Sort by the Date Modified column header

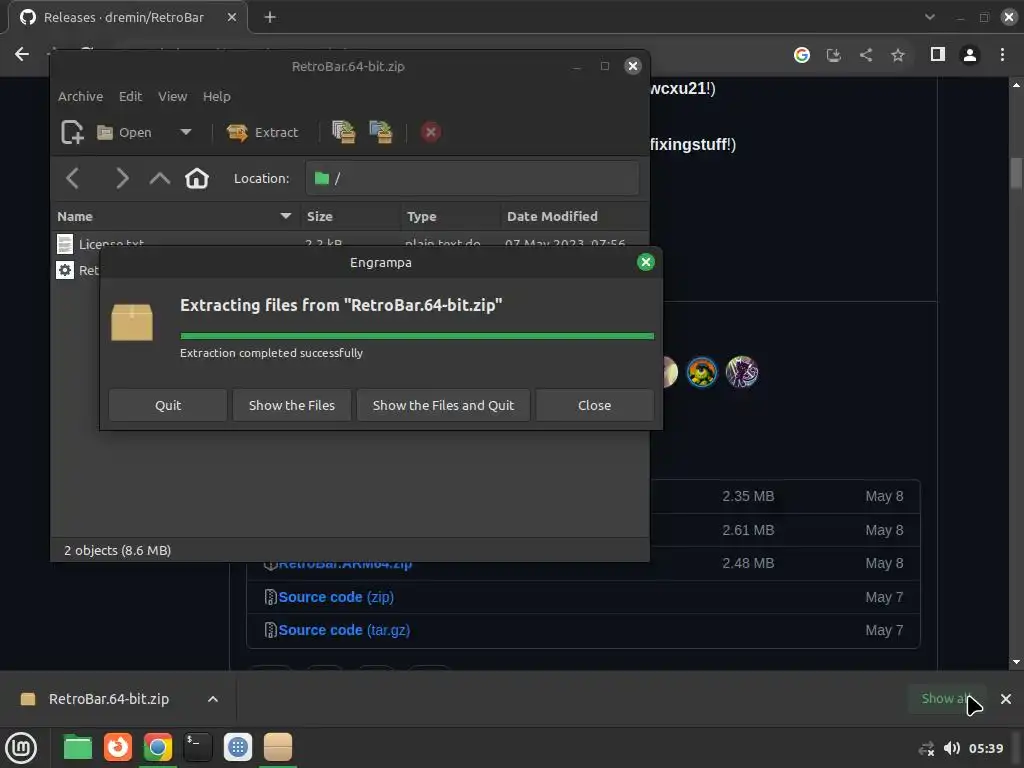(x=575, y=216)
